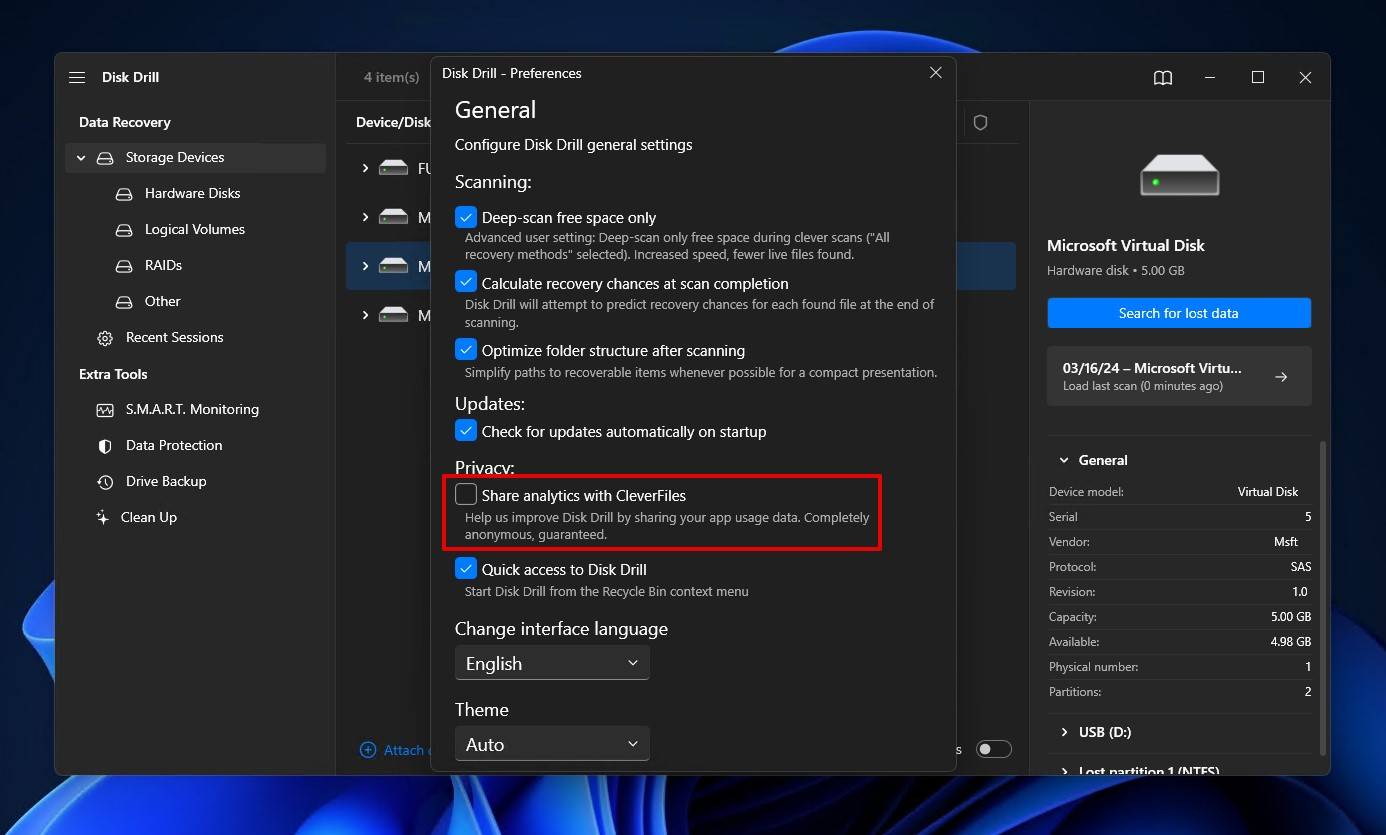Select Hardware Disks in sidebar
The image size is (1386, 835).
click(192, 193)
